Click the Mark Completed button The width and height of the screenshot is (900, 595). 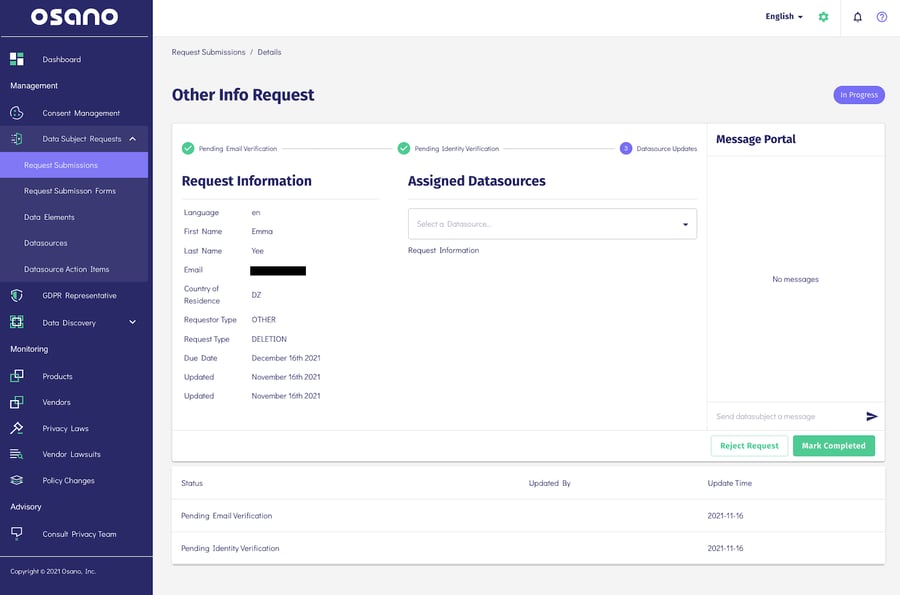(x=833, y=446)
